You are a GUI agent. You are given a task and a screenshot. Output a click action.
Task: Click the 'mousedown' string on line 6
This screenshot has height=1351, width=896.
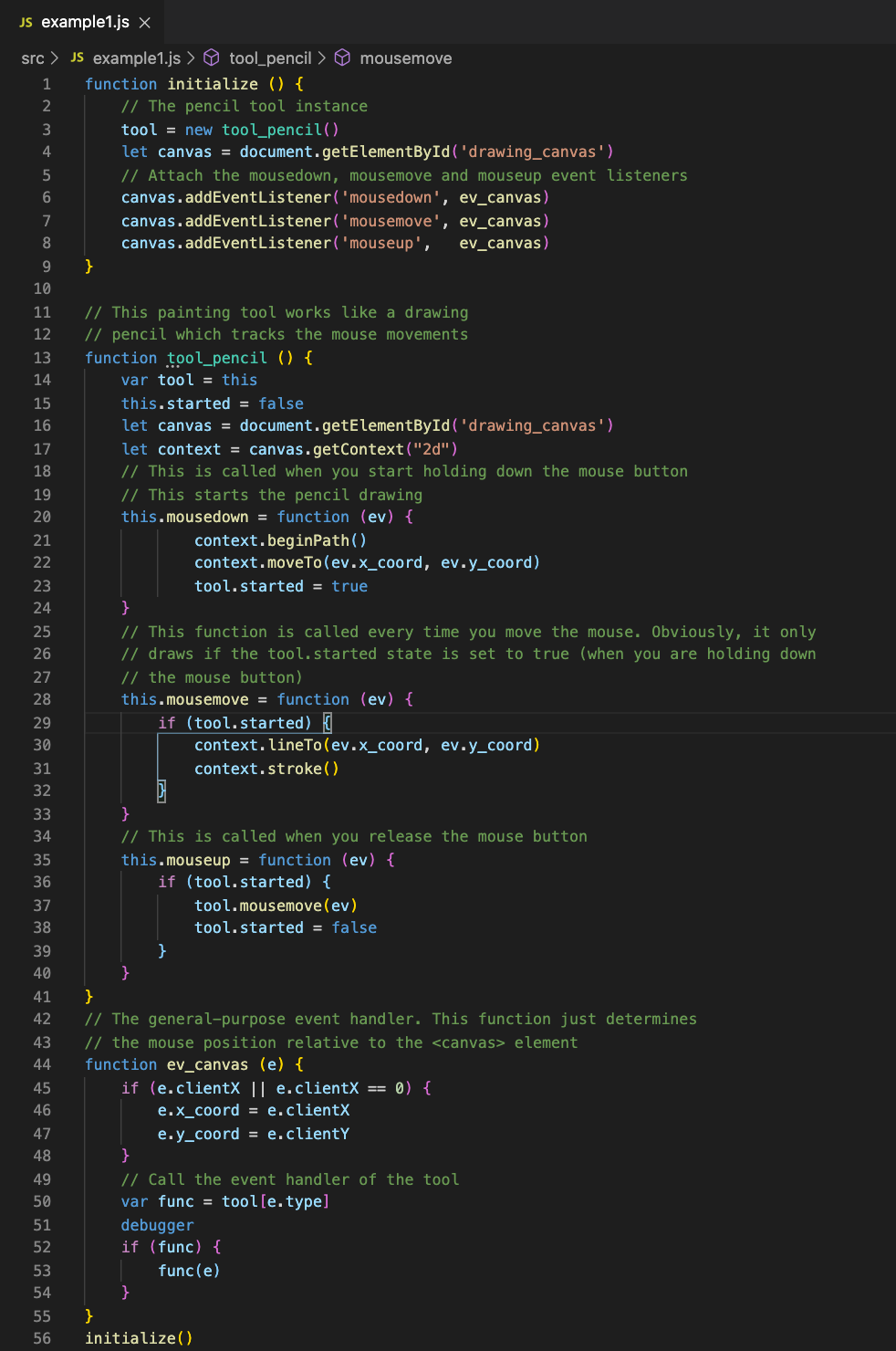(391, 197)
